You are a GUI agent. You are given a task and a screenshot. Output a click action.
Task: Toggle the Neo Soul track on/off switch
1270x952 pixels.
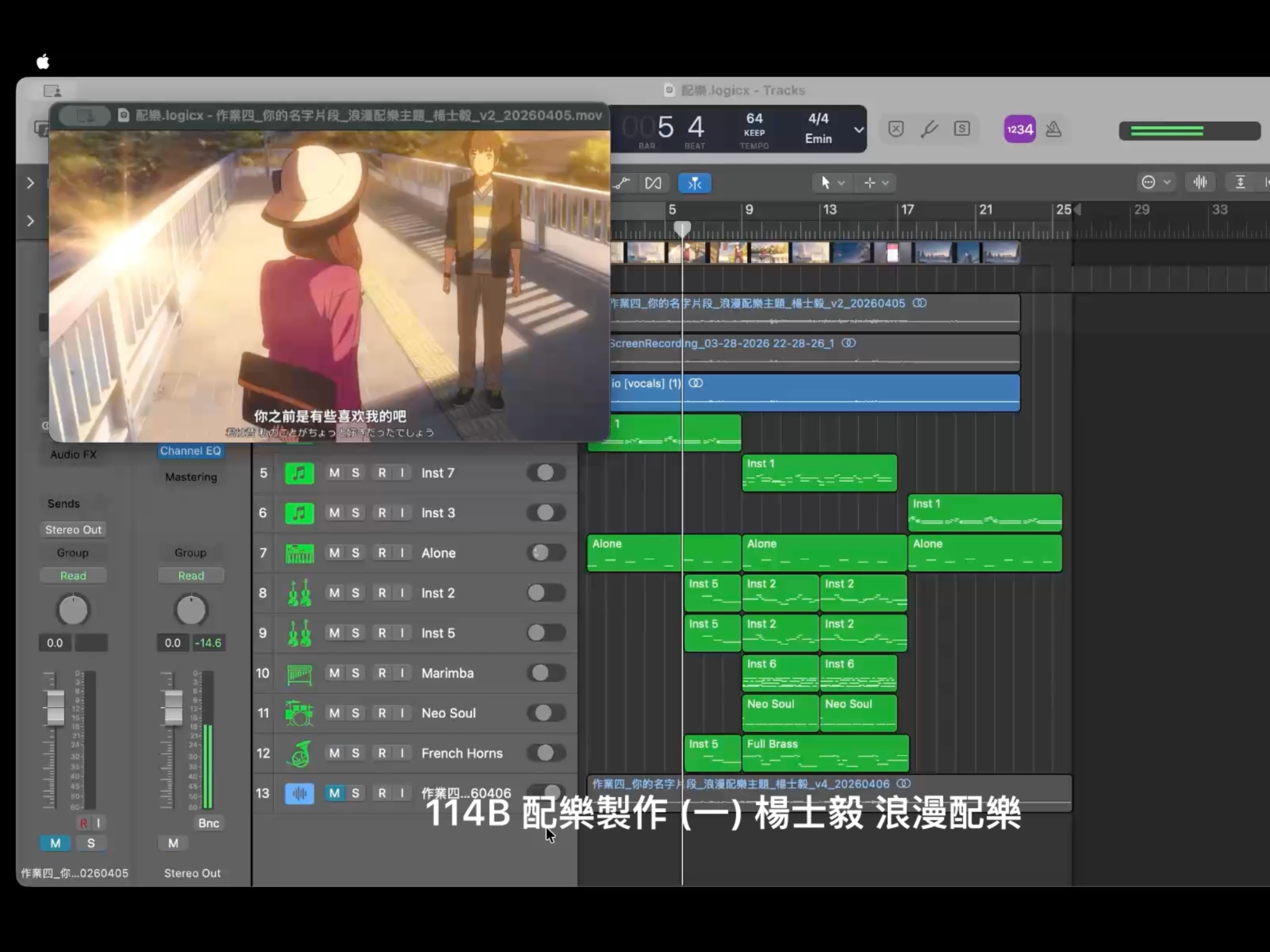[x=546, y=713]
